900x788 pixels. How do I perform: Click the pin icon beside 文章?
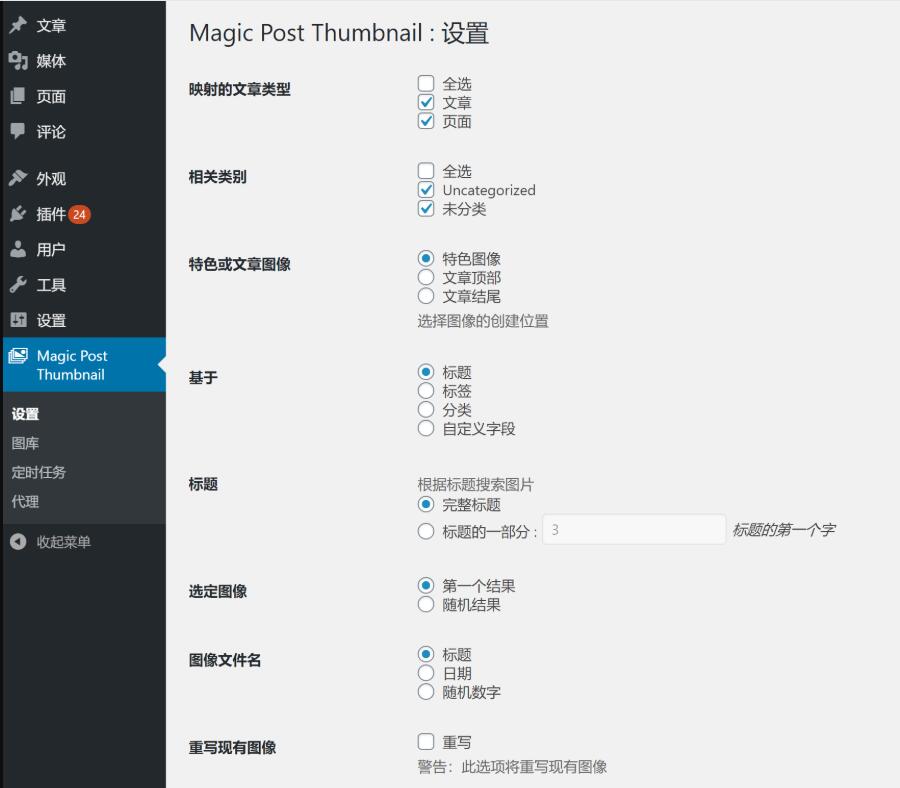(18, 25)
